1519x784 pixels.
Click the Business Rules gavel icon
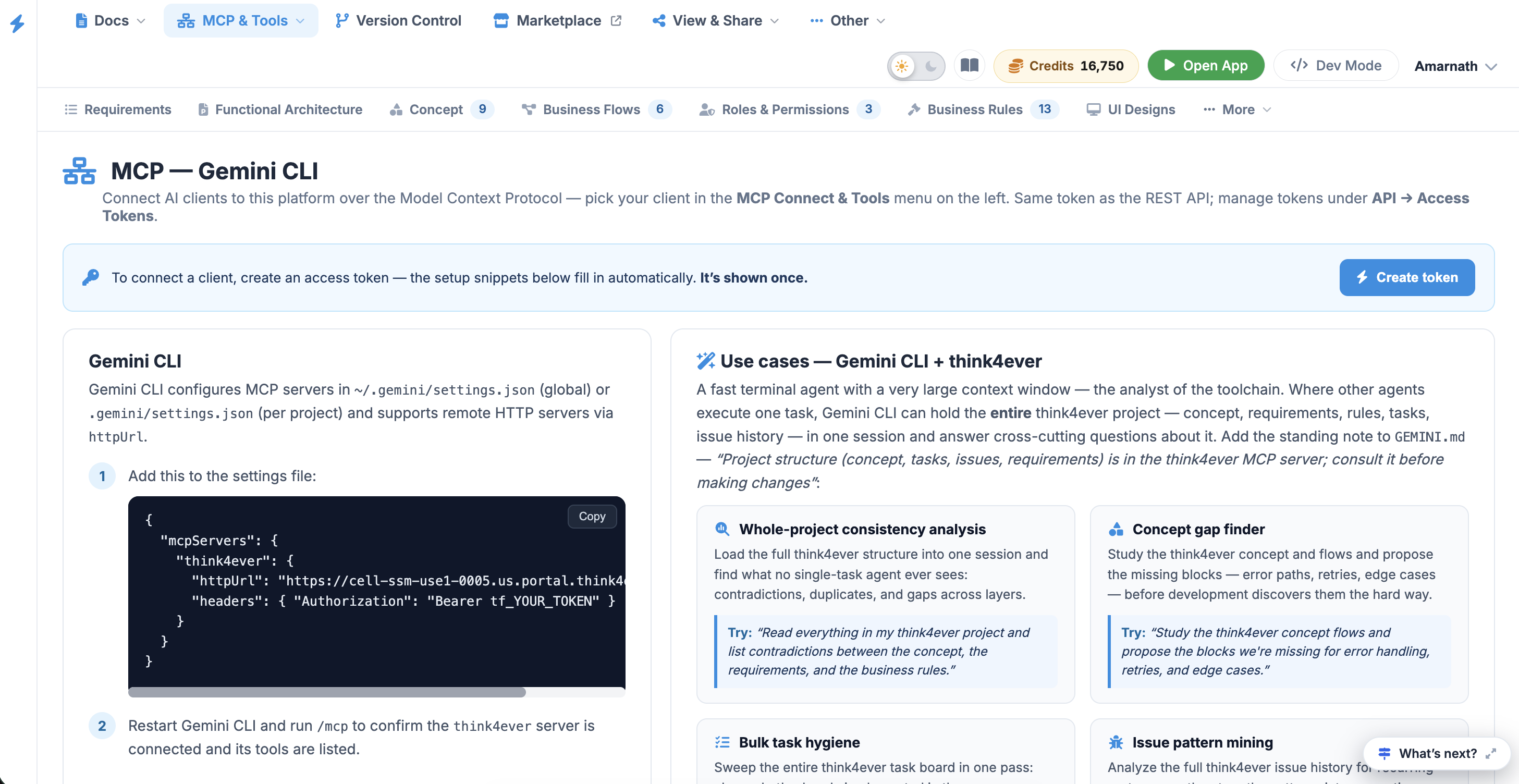[913, 109]
